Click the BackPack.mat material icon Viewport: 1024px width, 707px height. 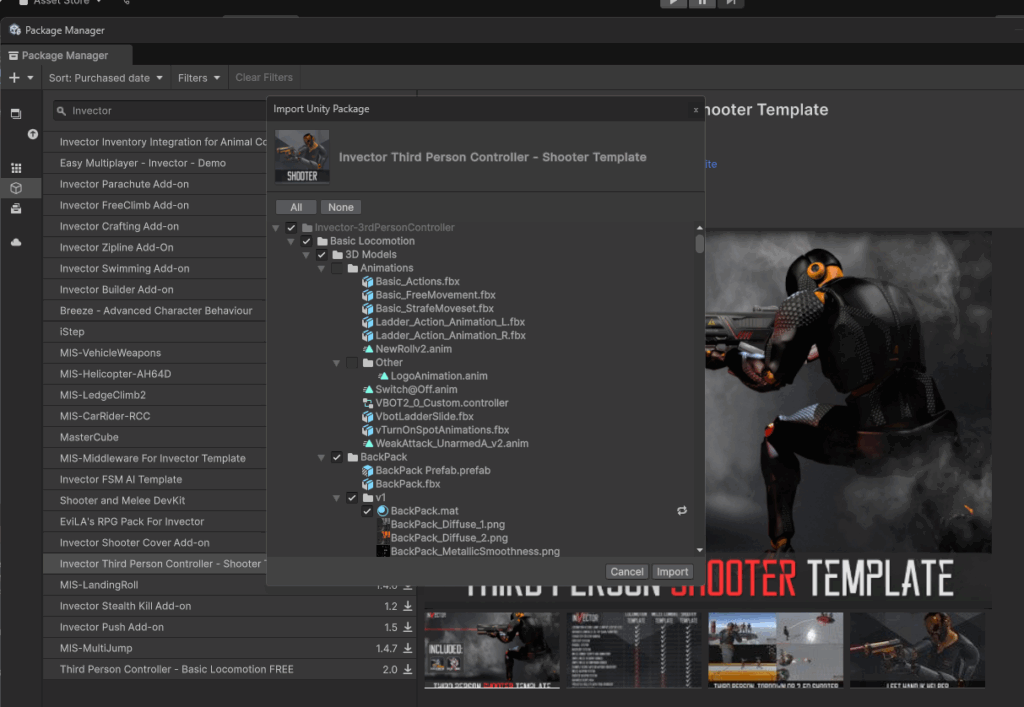tap(383, 511)
